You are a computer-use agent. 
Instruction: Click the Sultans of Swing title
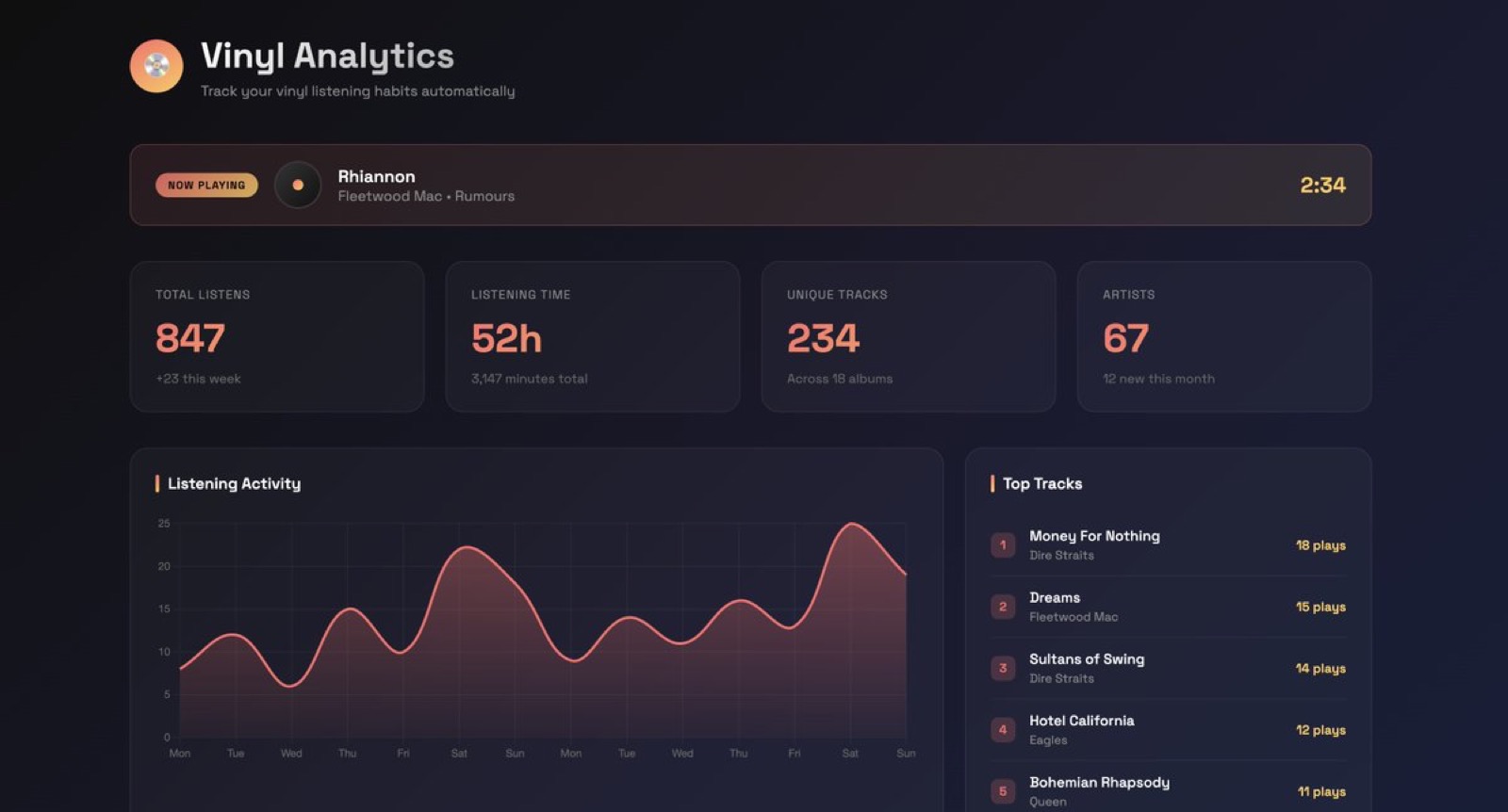[x=1087, y=659]
